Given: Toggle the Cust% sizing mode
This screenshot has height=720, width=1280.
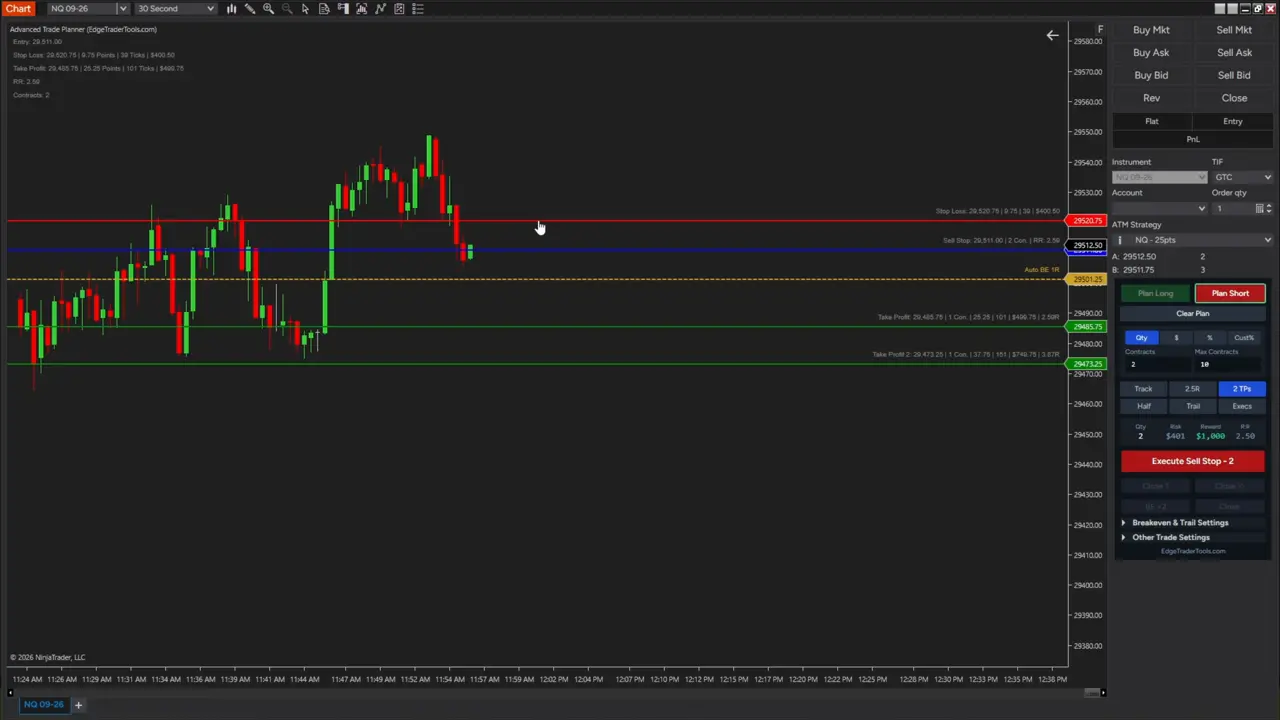Looking at the screenshot, I should 1244,338.
